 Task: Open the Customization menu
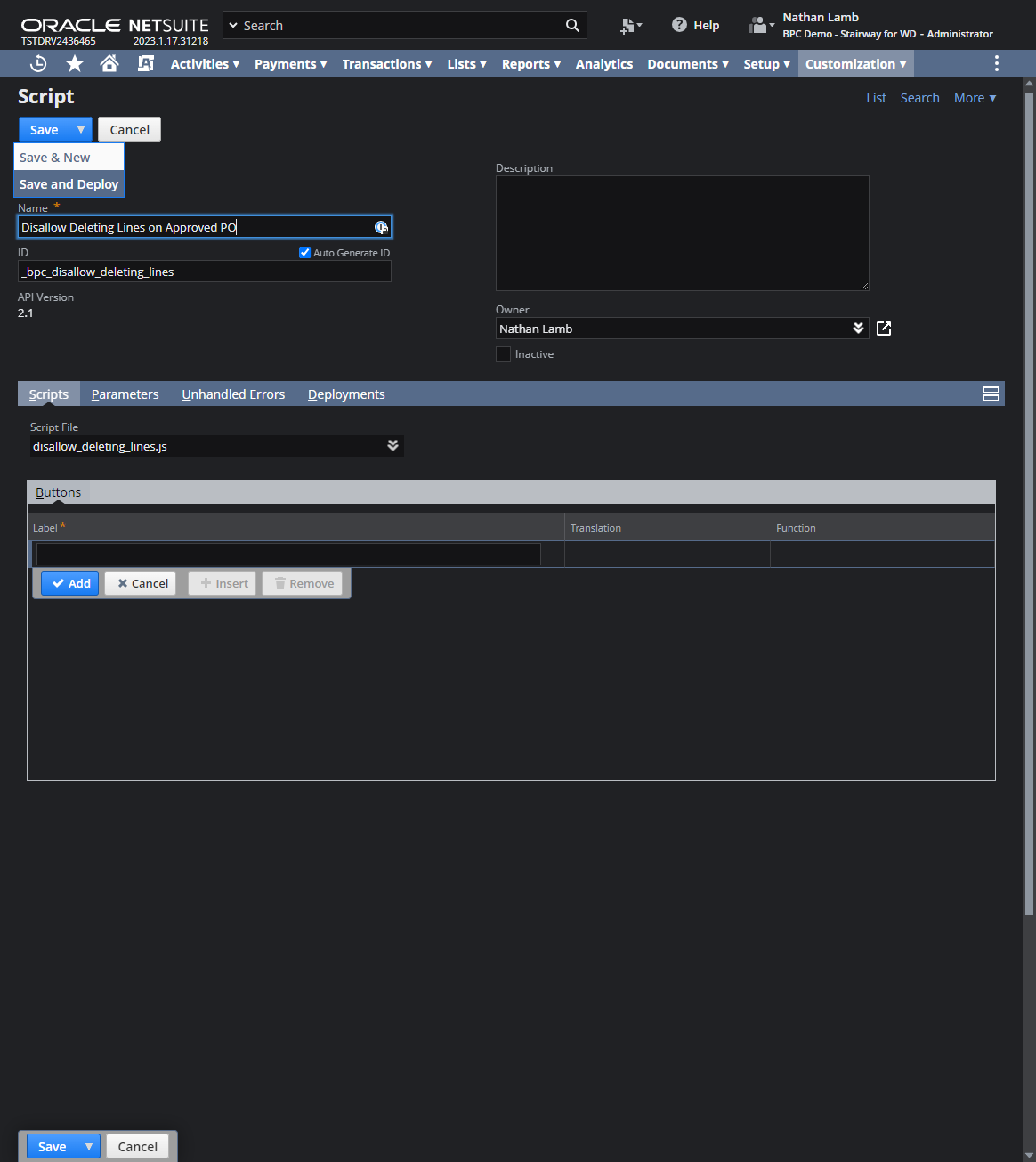tap(855, 63)
